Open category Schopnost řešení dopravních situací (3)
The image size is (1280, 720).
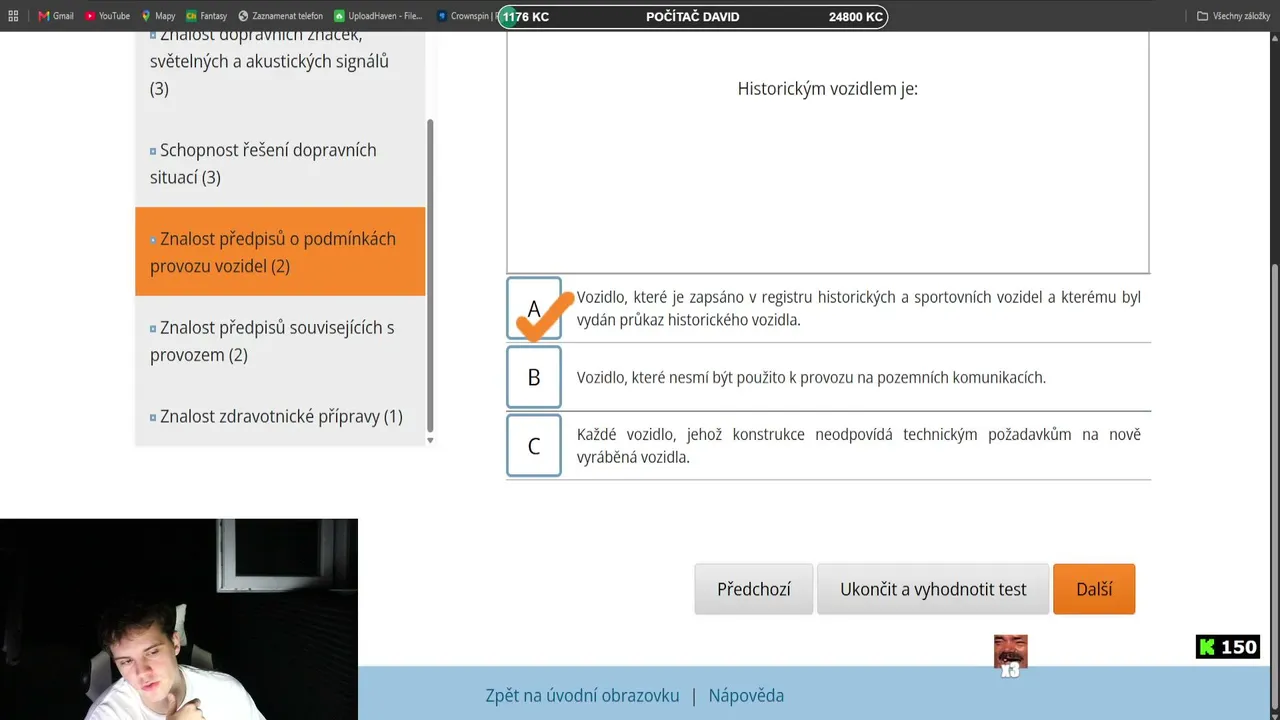click(x=280, y=163)
